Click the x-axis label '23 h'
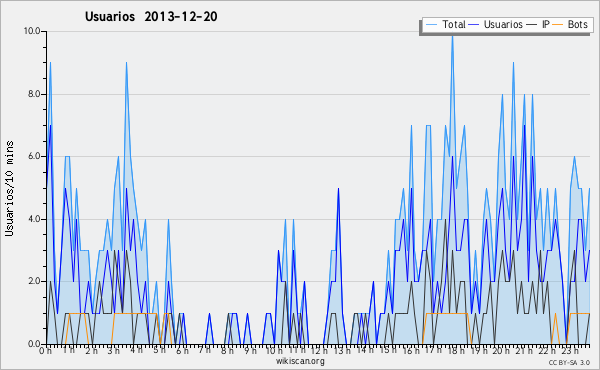 coord(569,351)
